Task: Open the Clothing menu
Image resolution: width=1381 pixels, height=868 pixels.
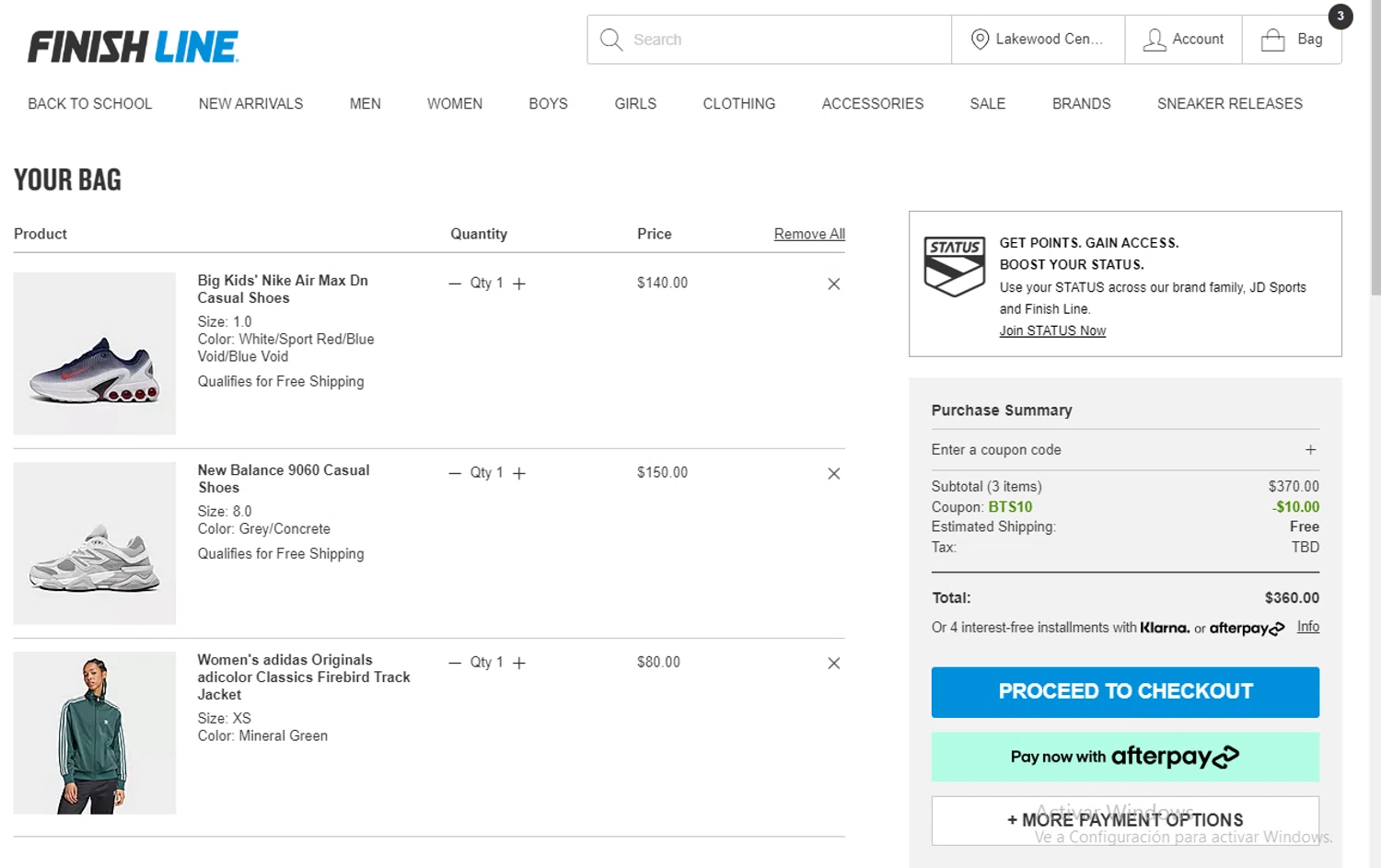Action: [739, 104]
